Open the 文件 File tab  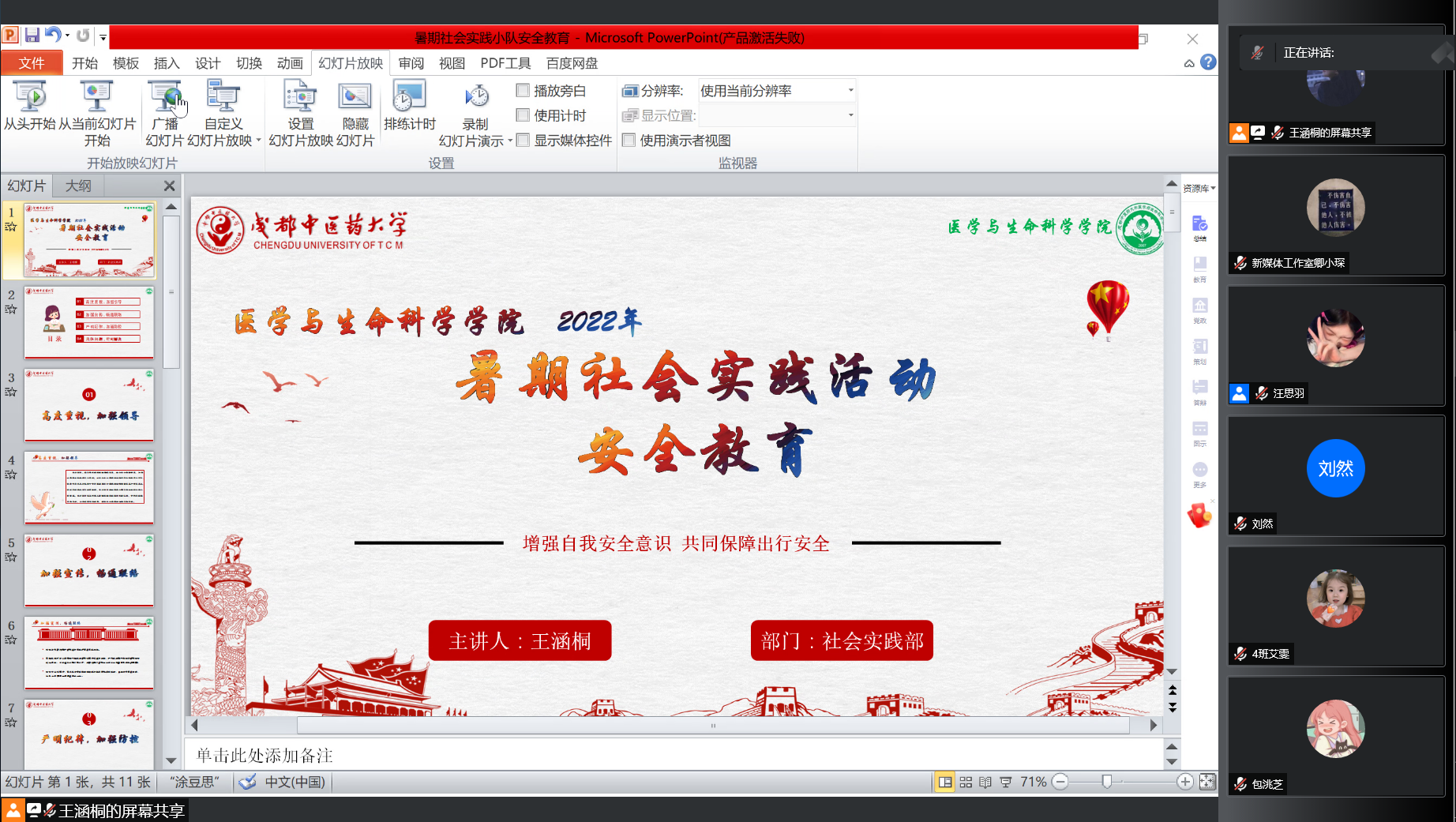coord(32,63)
